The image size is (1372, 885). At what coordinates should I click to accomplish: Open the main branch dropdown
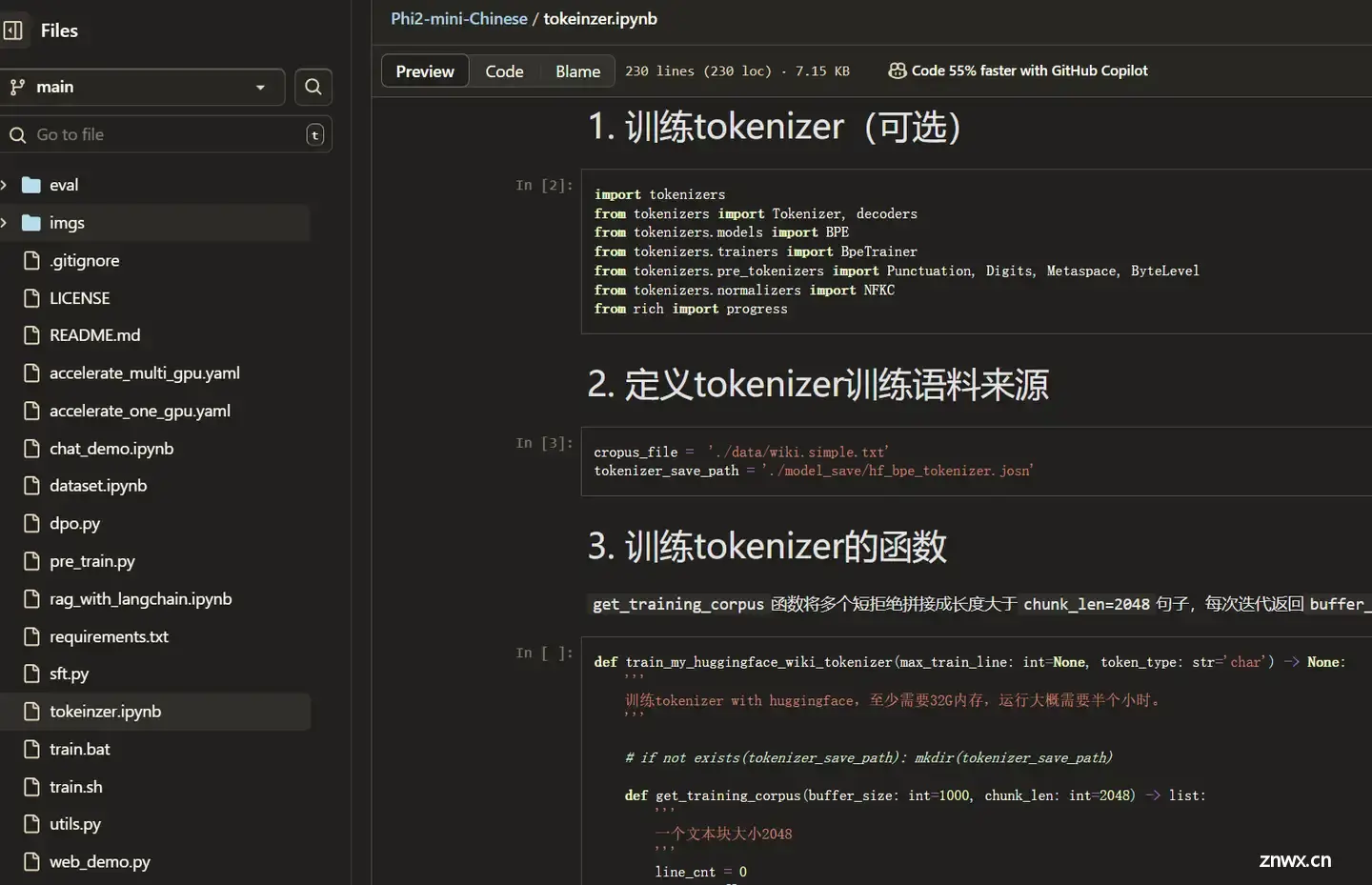pos(141,87)
